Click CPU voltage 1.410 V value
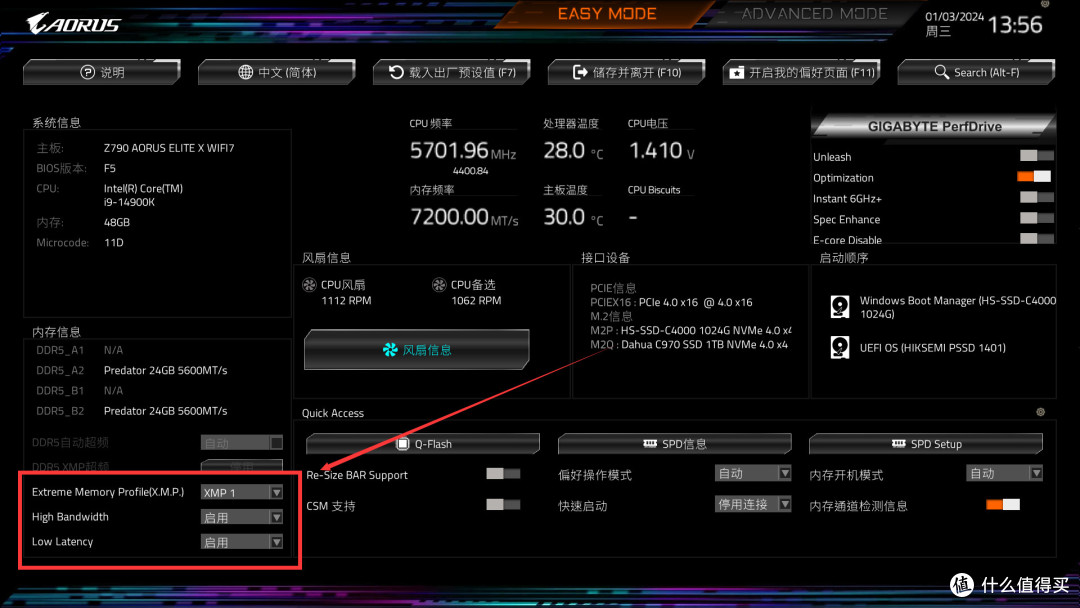This screenshot has height=608, width=1080. (x=662, y=151)
